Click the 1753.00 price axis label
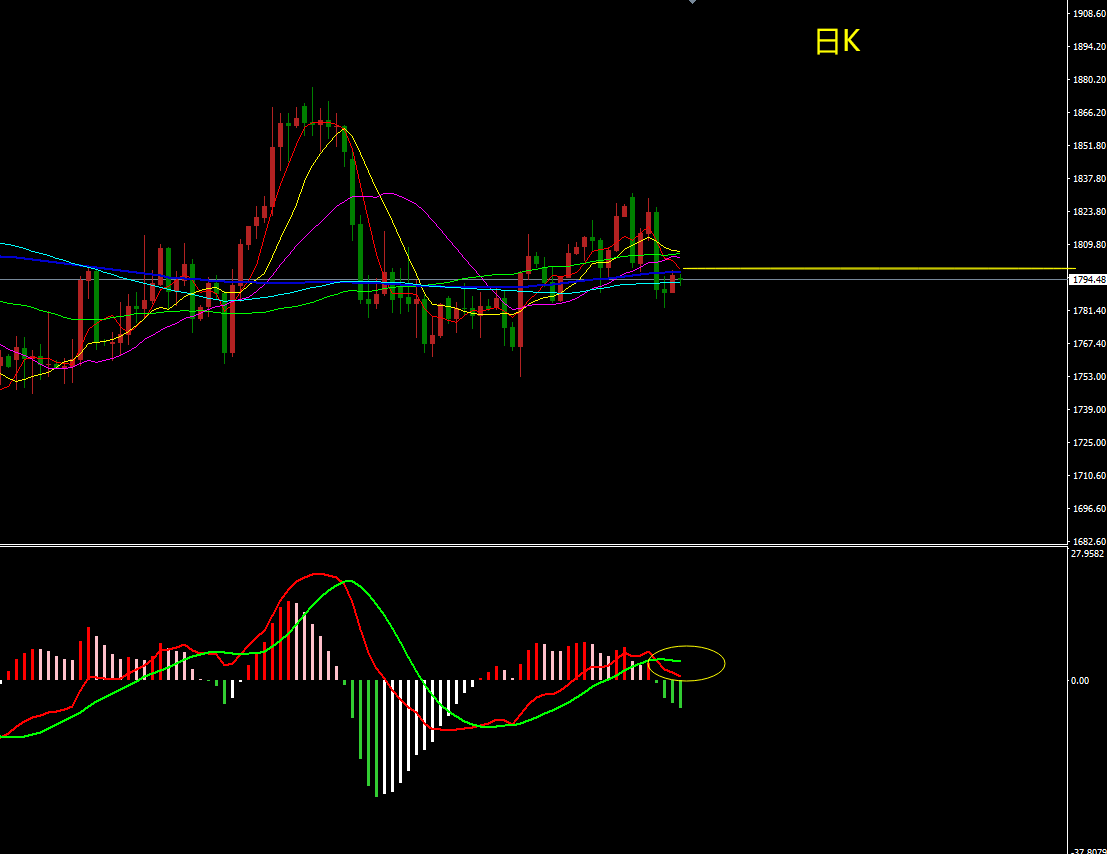The height and width of the screenshot is (854, 1107). [x=1087, y=377]
